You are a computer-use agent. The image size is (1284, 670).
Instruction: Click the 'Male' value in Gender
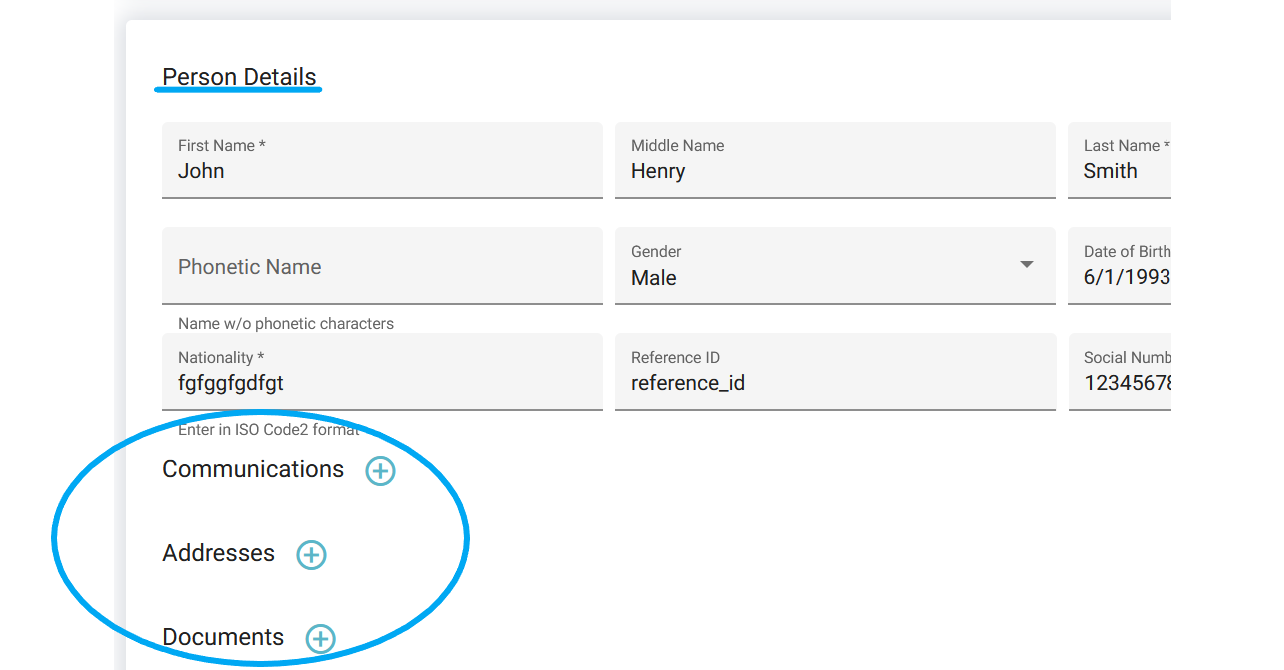click(654, 278)
